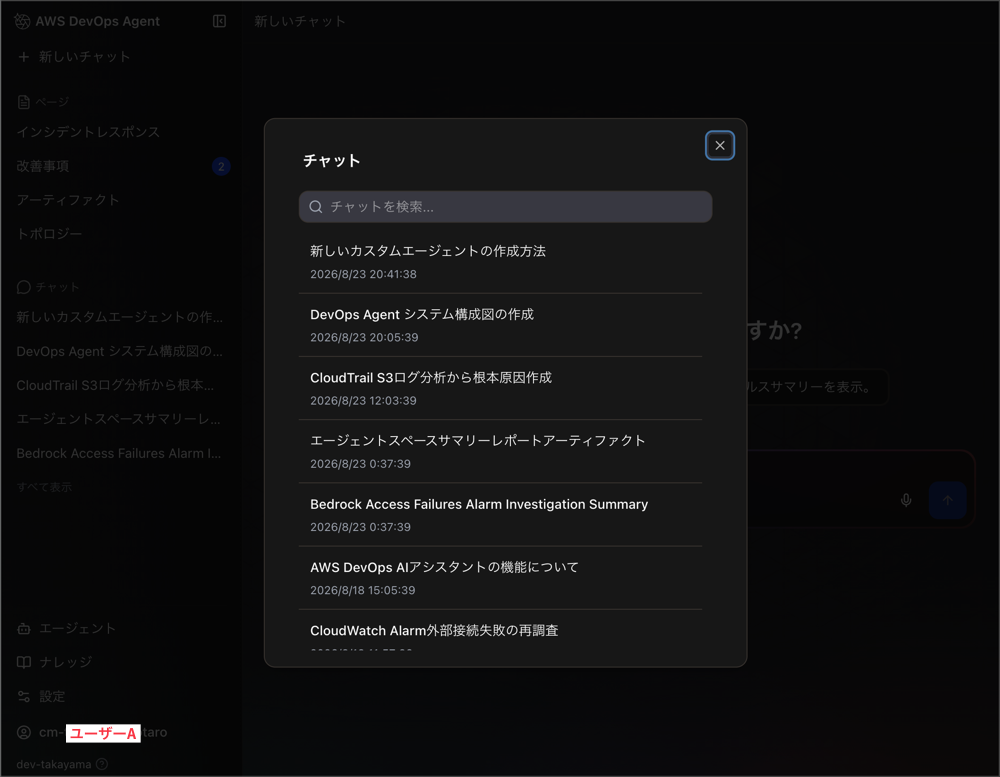The image size is (1000, 777).
Task: Open アーティファクト page
Action: (68, 200)
